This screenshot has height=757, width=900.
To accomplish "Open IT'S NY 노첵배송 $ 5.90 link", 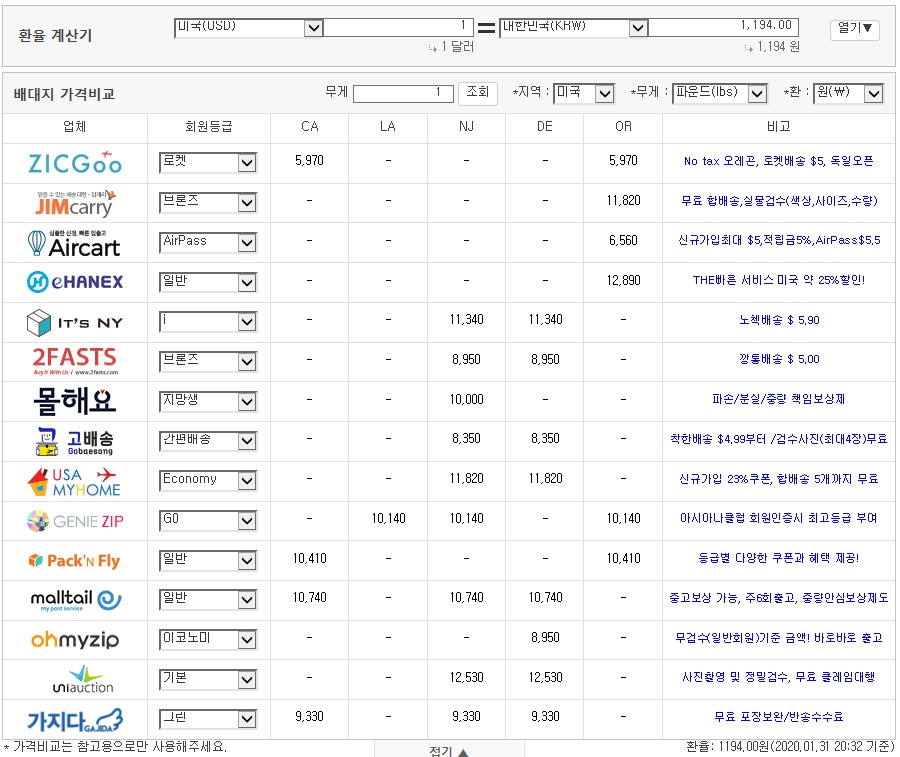I will coord(779,320).
